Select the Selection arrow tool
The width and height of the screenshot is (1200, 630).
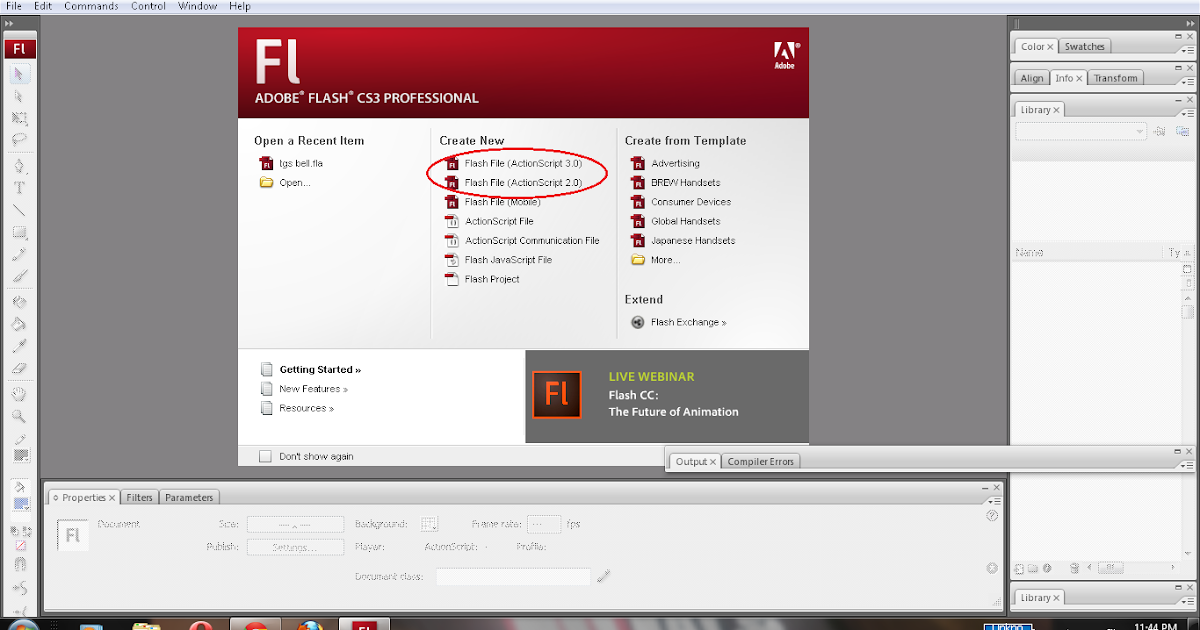point(19,75)
